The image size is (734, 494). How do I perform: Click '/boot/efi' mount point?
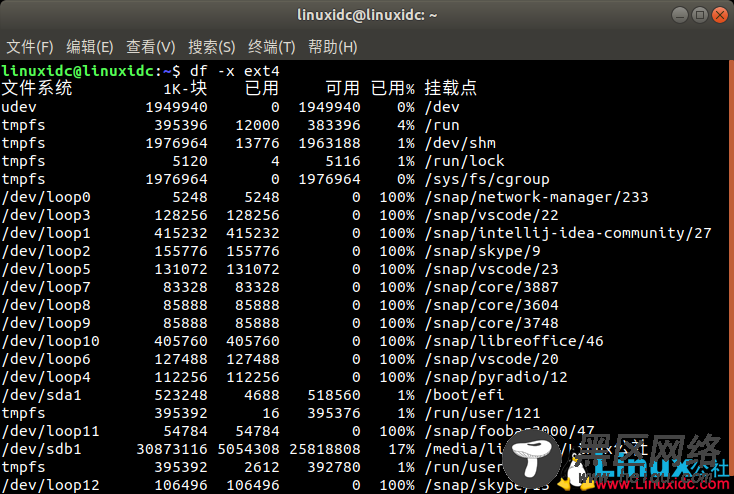pyautogui.click(x=464, y=395)
